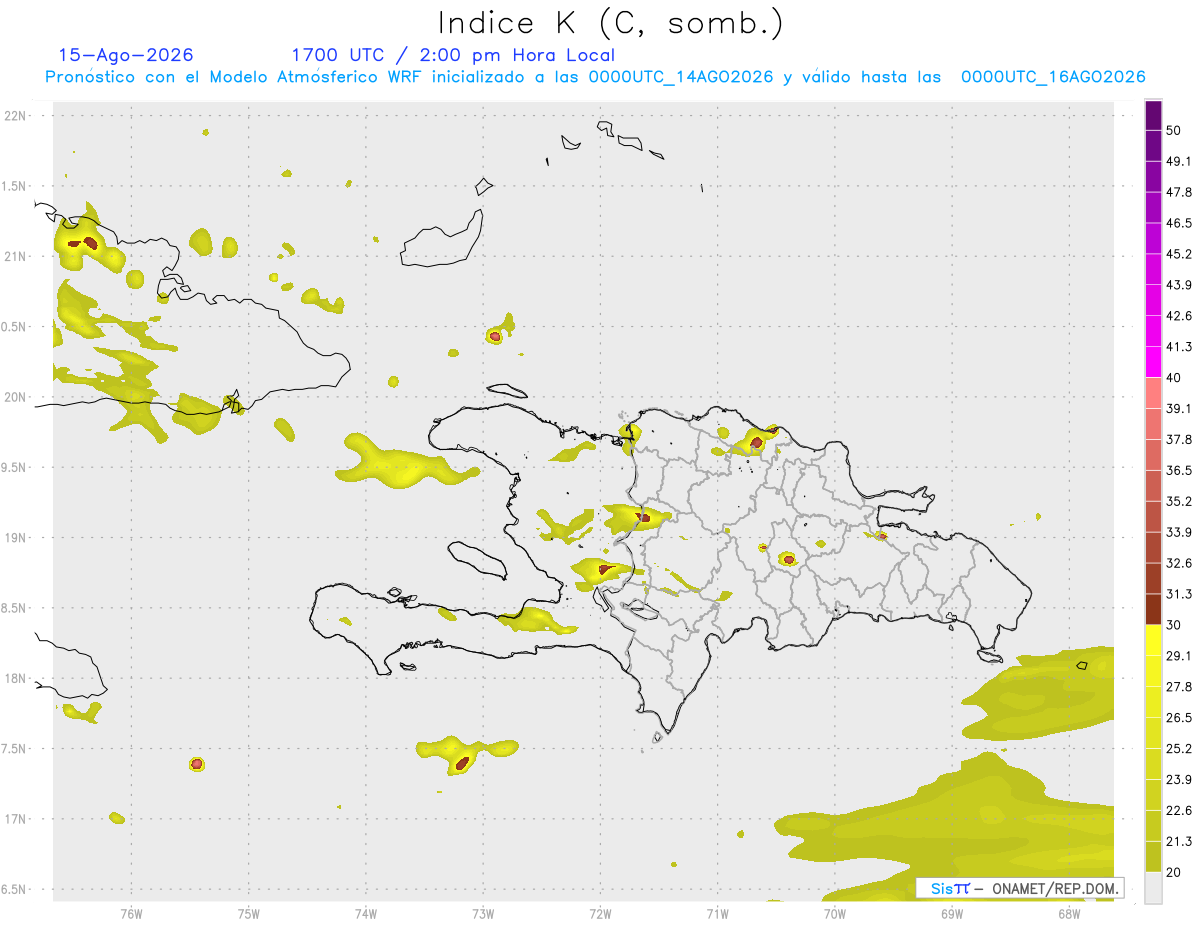Click the bright yellow swatch between 29.1 and 30
The height and width of the screenshot is (927, 1200).
(1154, 640)
